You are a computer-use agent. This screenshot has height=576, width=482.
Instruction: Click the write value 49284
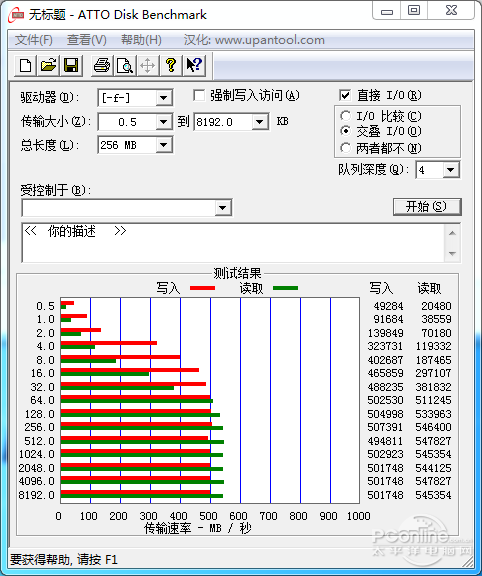tap(388, 306)
